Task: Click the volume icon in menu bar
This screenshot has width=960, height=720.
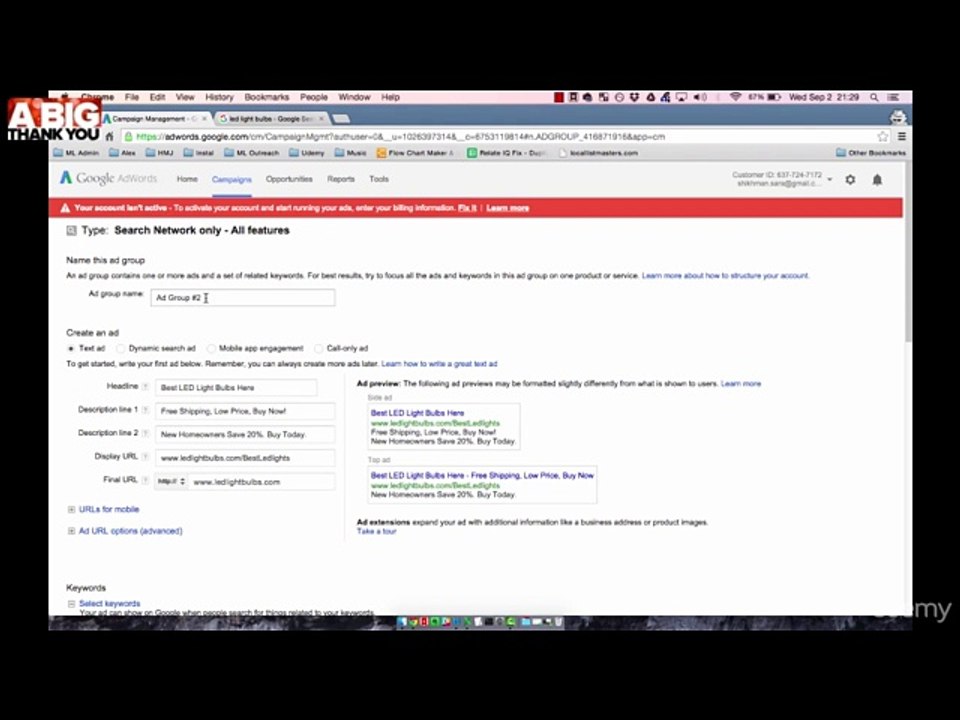Action: (700, 97)
